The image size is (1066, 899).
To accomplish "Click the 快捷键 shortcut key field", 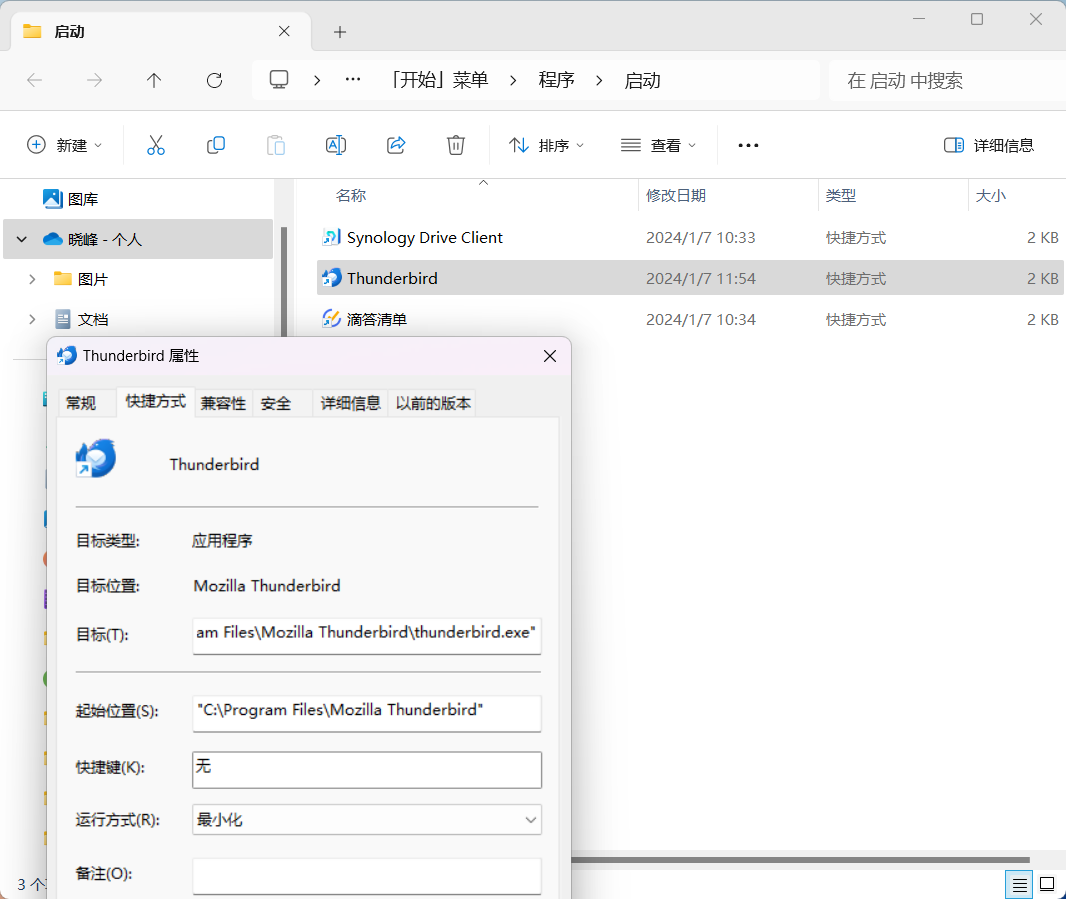I will [x=367, y=770].
